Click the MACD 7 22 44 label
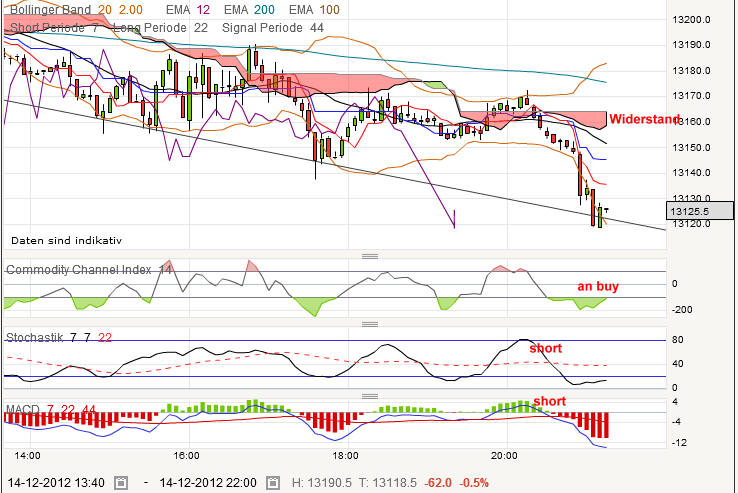This screenshot has width=738, height=493. coord(50,409)
